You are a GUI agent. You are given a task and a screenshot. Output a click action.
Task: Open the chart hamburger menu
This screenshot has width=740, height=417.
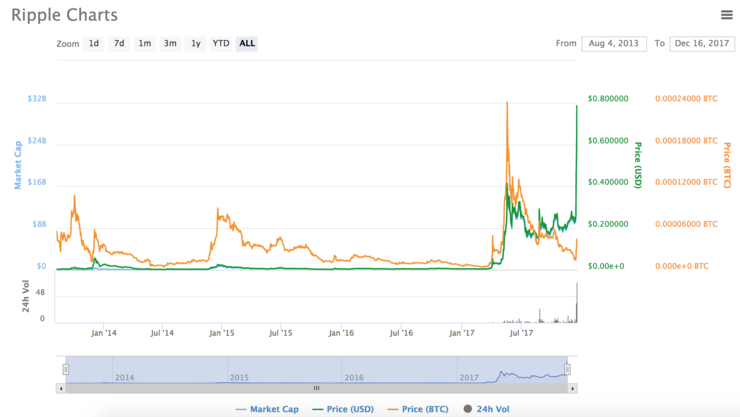726,15
